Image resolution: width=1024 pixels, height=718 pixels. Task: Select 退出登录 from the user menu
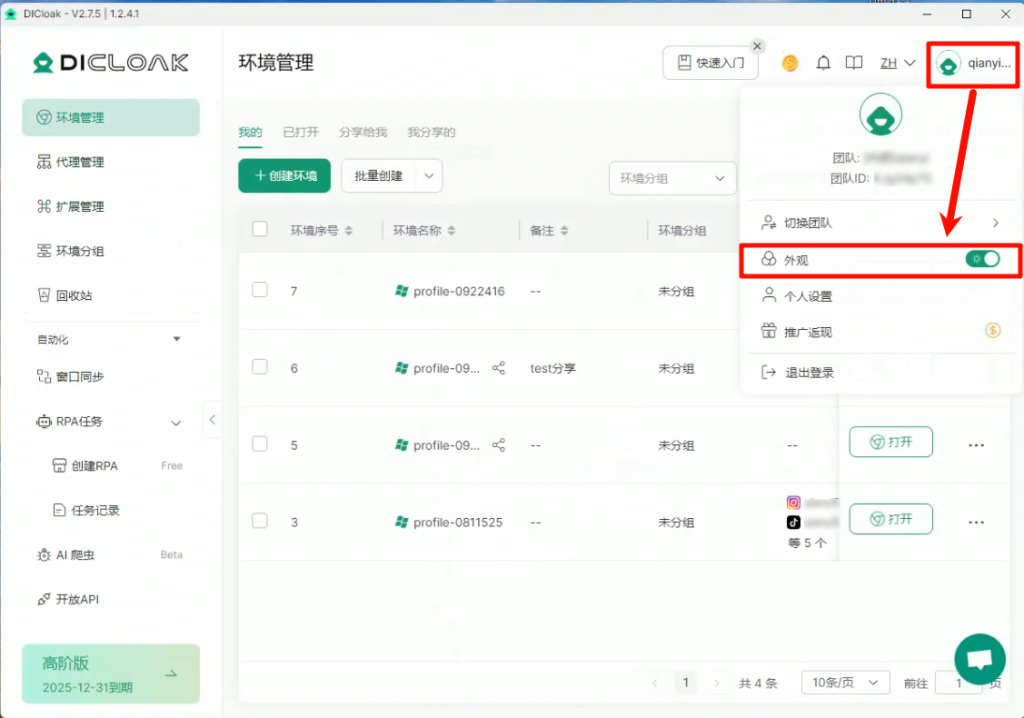808,372
